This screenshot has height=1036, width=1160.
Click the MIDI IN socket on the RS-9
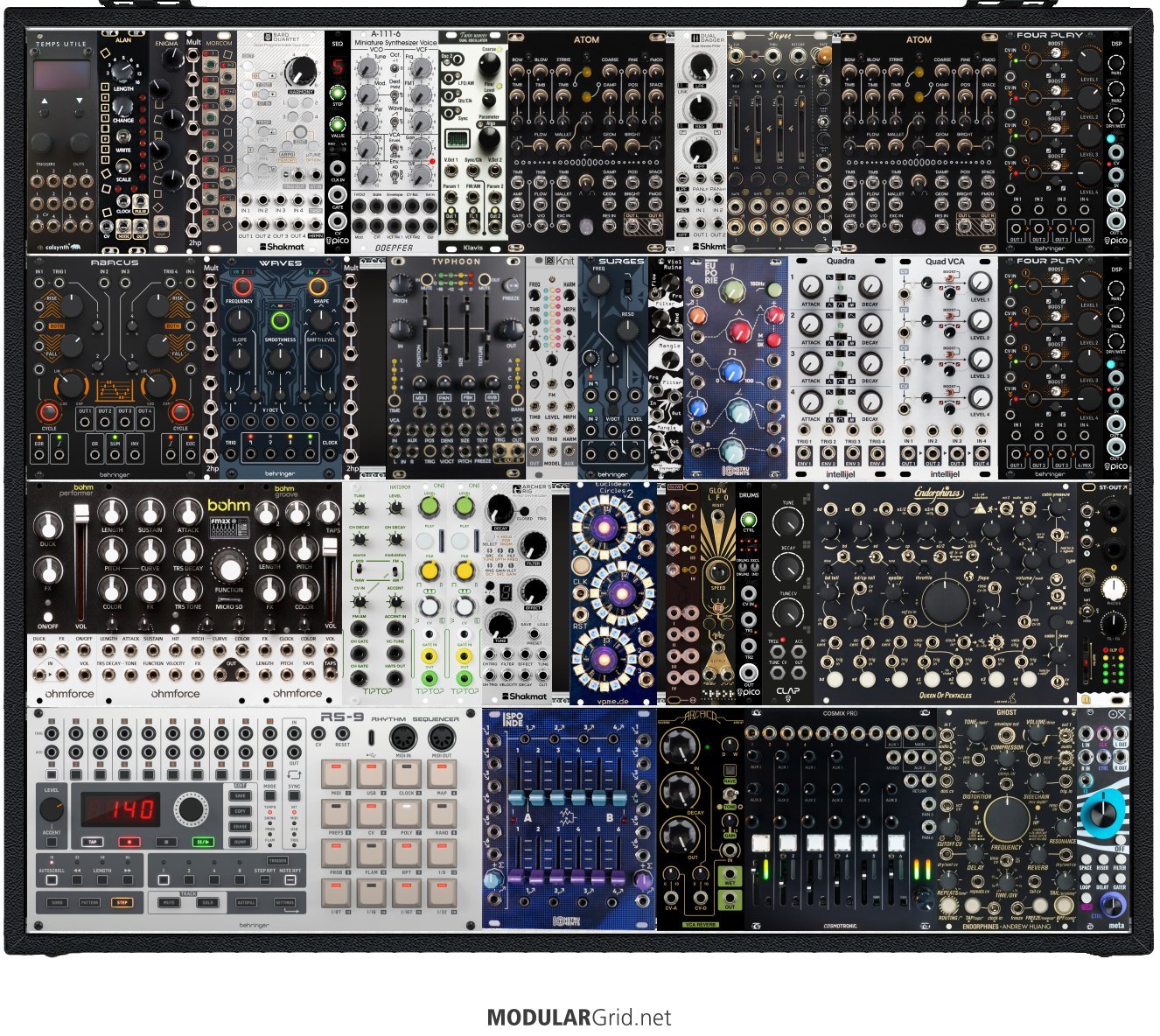(405, 738)
